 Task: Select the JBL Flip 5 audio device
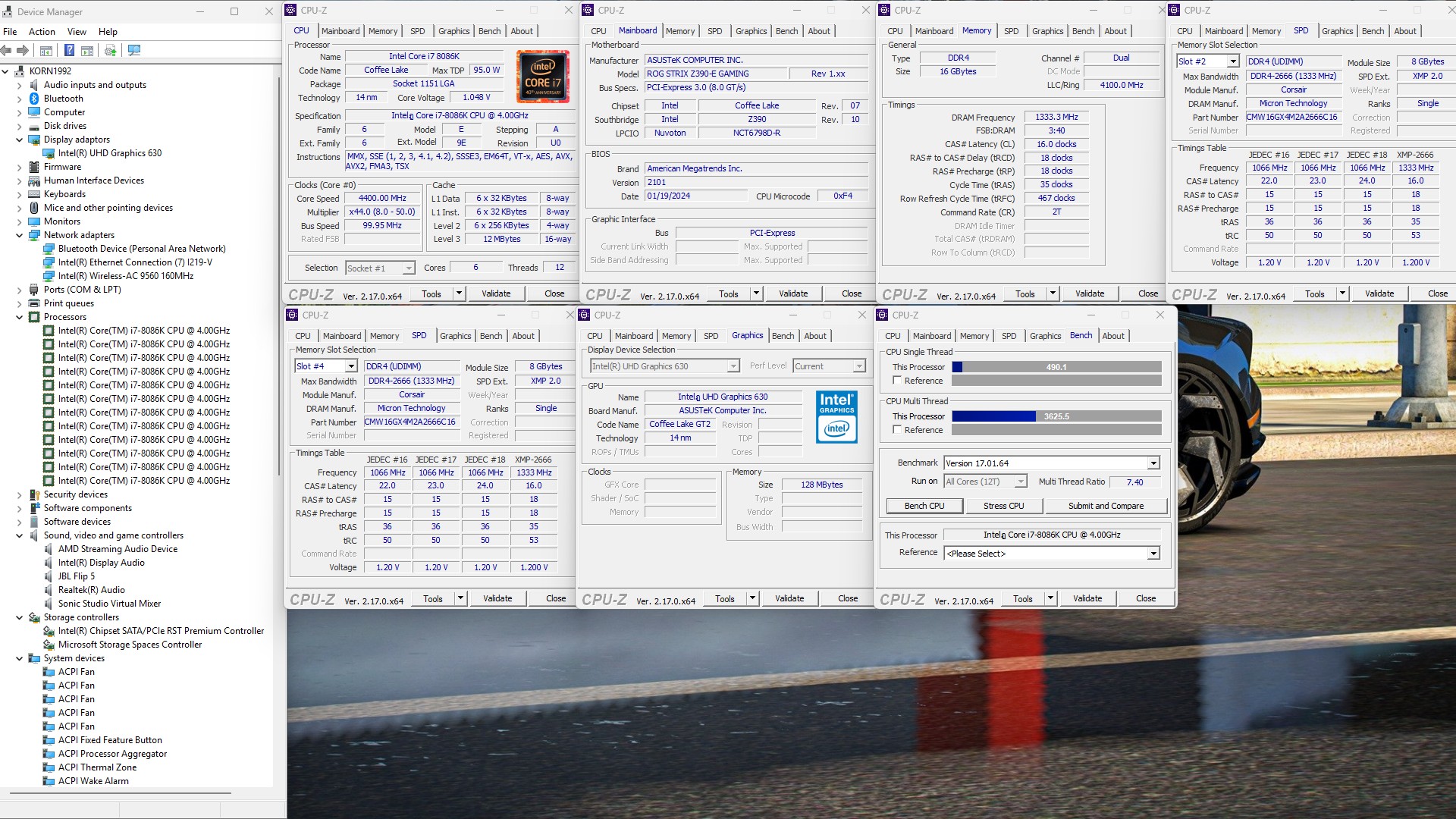[76, 576]
